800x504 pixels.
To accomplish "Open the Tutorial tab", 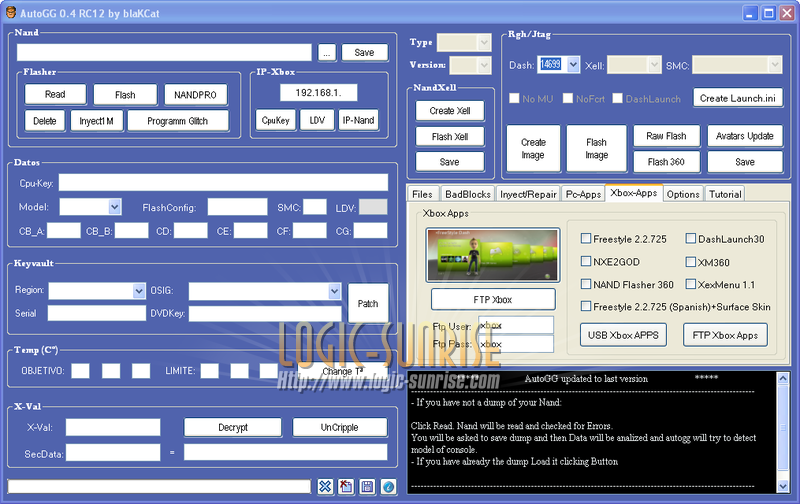I will 725,194.
